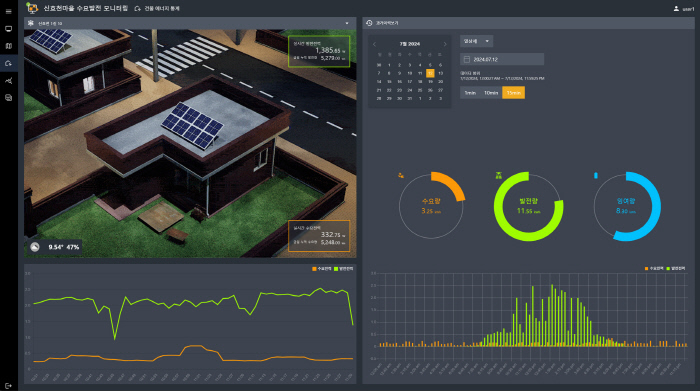Click the logout icon at sidebar bottom
This screenshot has width=700, height=391.
click(x=8, y=386)
